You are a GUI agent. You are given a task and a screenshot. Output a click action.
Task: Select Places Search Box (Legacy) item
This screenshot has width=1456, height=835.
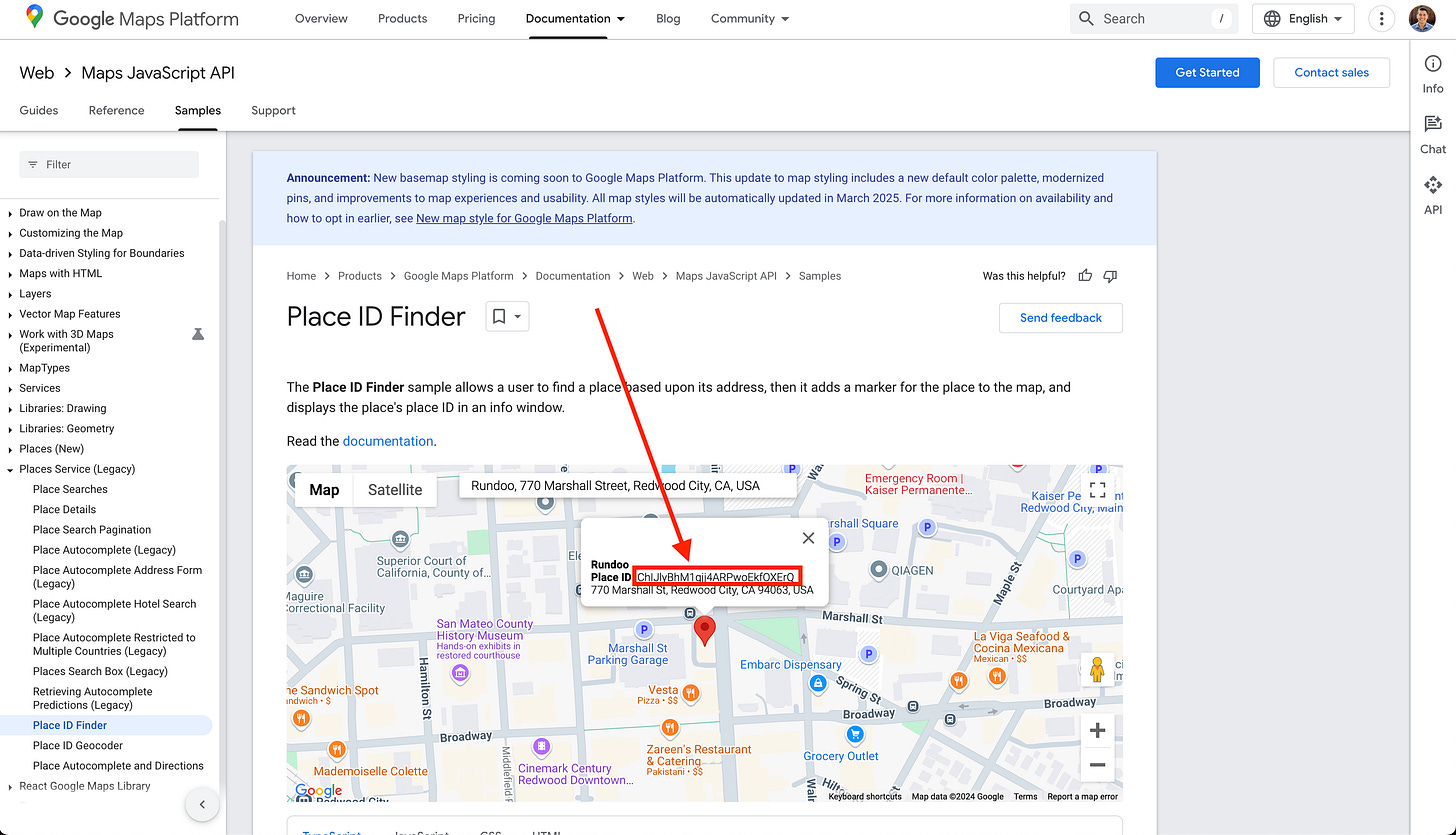click(x=100, y=671)
